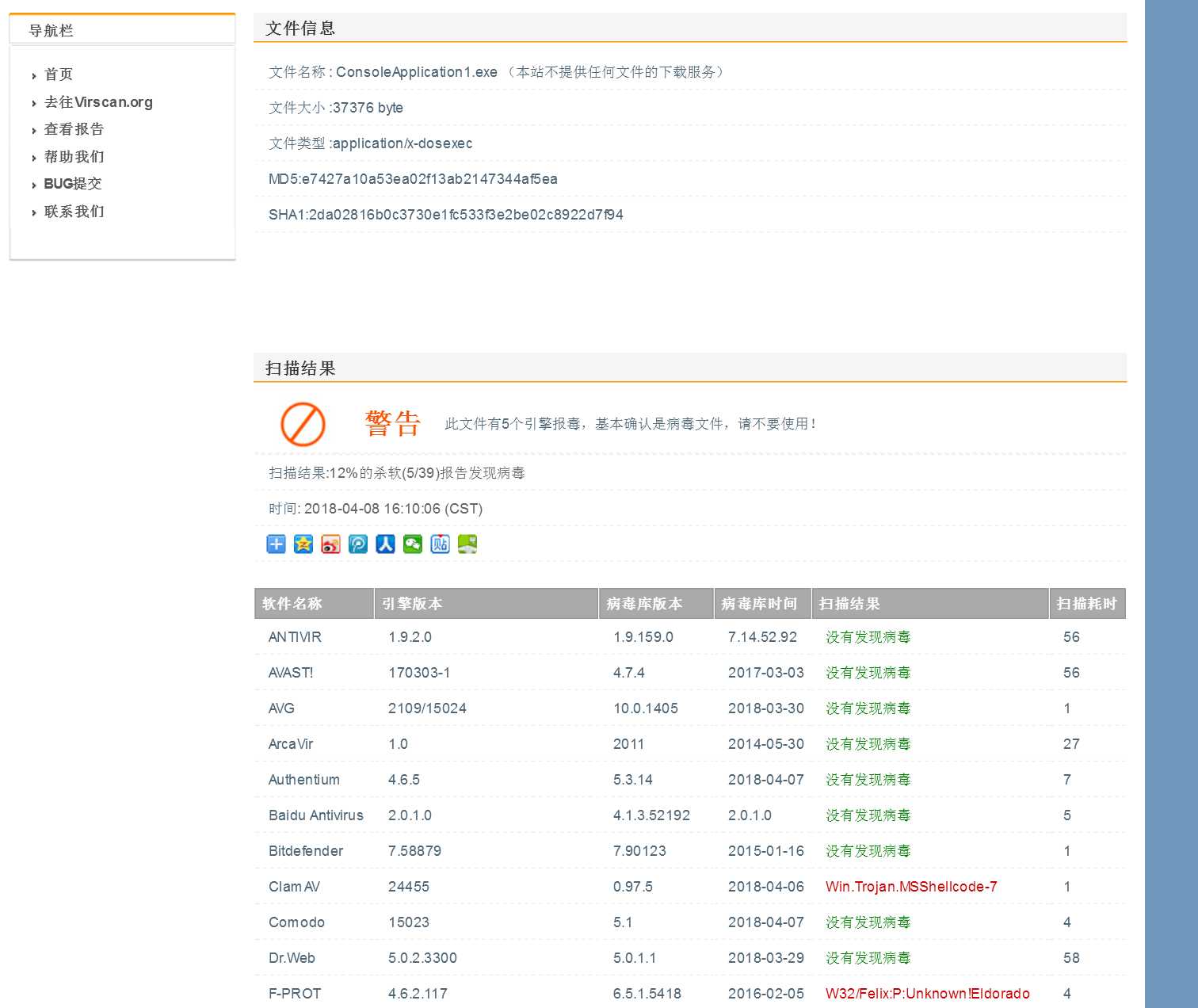This screenshot has height=1008, width=1198.
Task: Click ANTIVIR's 没有发现病毒 result
Action: click(x=868, y=637)
